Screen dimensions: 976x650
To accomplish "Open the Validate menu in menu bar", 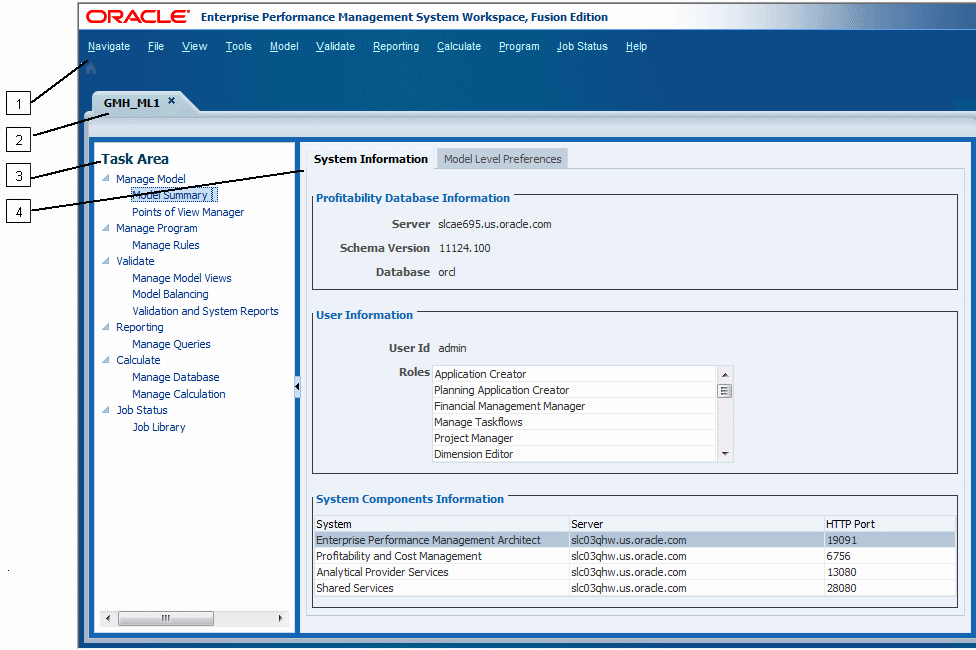I will pos(336,47).
